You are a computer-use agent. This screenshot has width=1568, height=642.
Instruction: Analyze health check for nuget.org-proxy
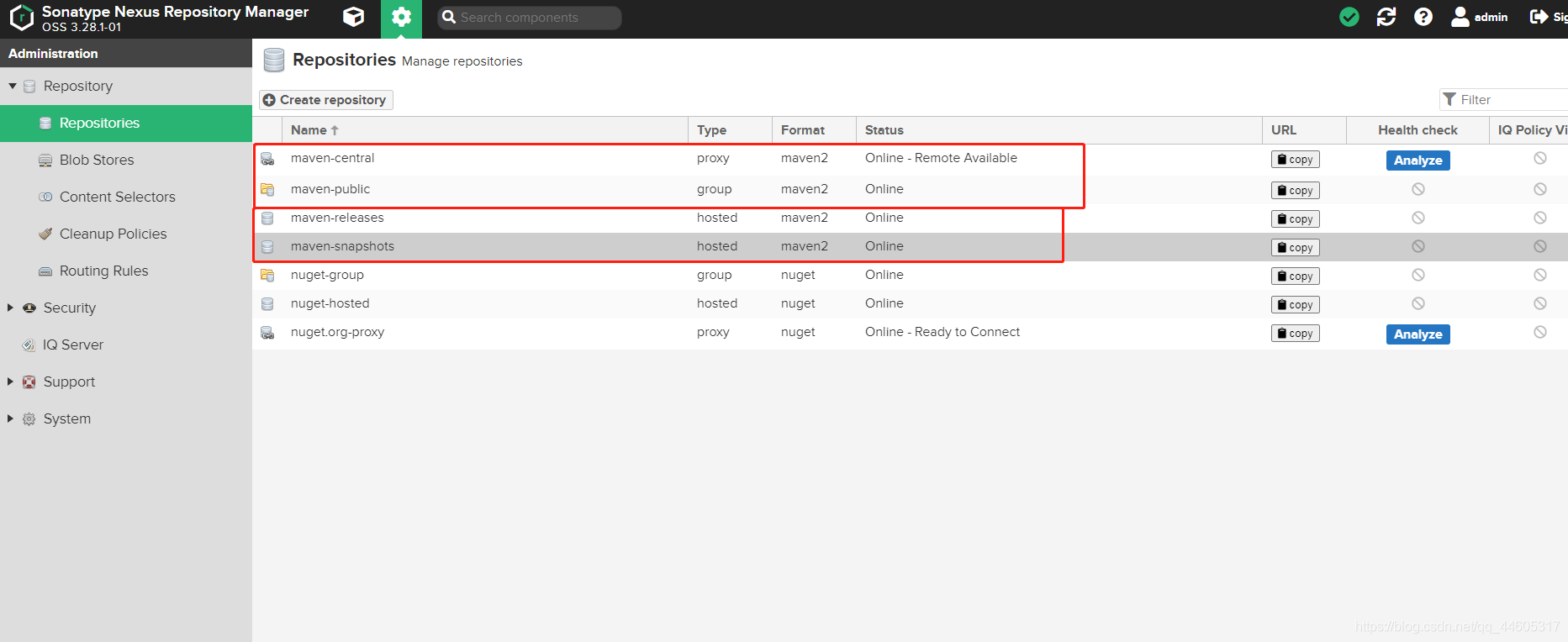pyautogui.click(x=1418, y=334)
